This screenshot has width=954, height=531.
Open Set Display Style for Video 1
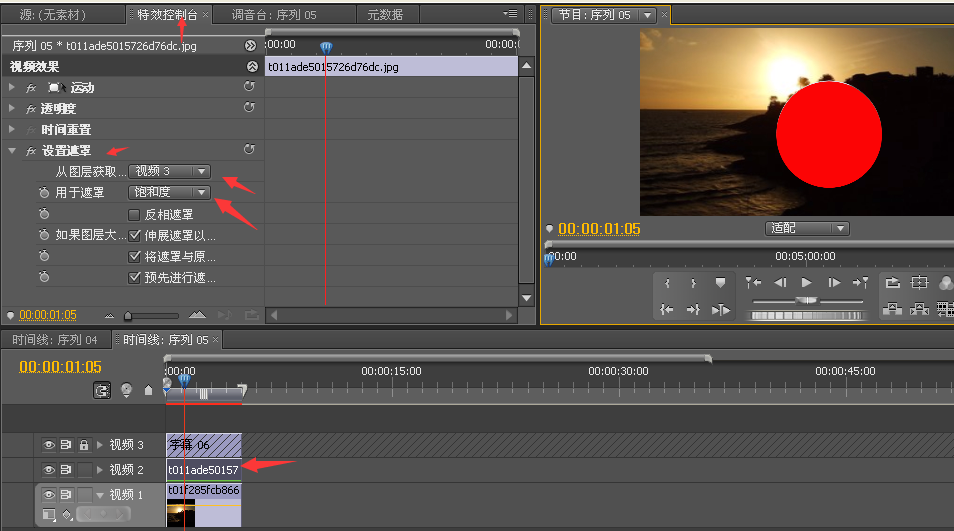pyautogui.click(x=49, y=515)
